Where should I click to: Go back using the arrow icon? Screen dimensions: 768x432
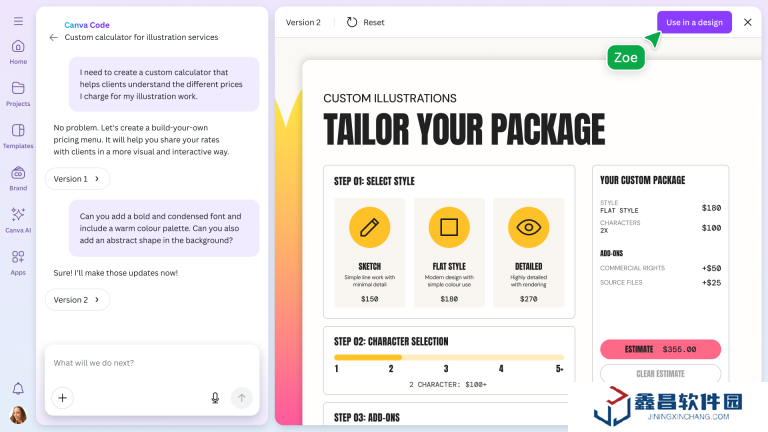point(53,37)
